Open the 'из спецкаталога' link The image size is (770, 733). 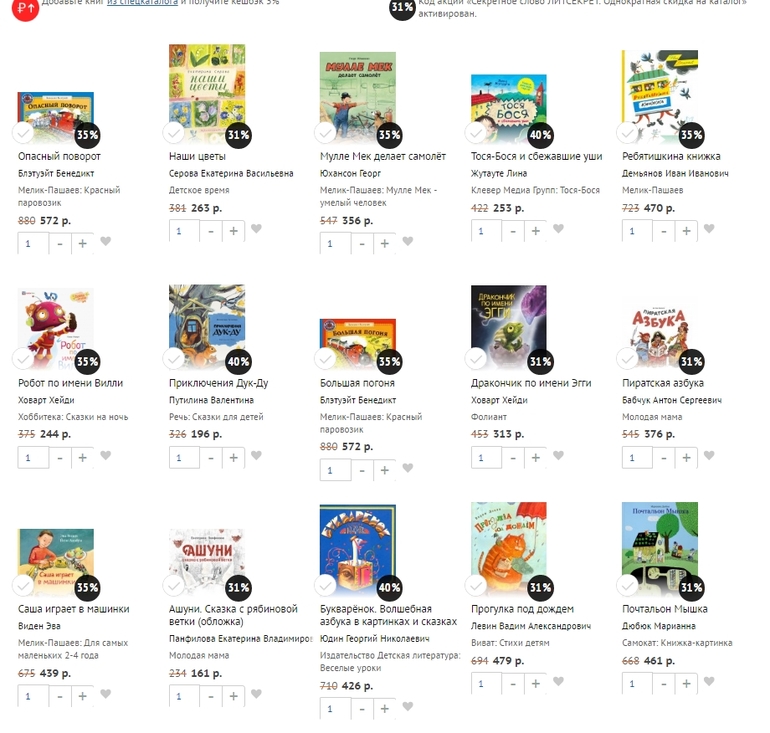(x=142, y=2)
